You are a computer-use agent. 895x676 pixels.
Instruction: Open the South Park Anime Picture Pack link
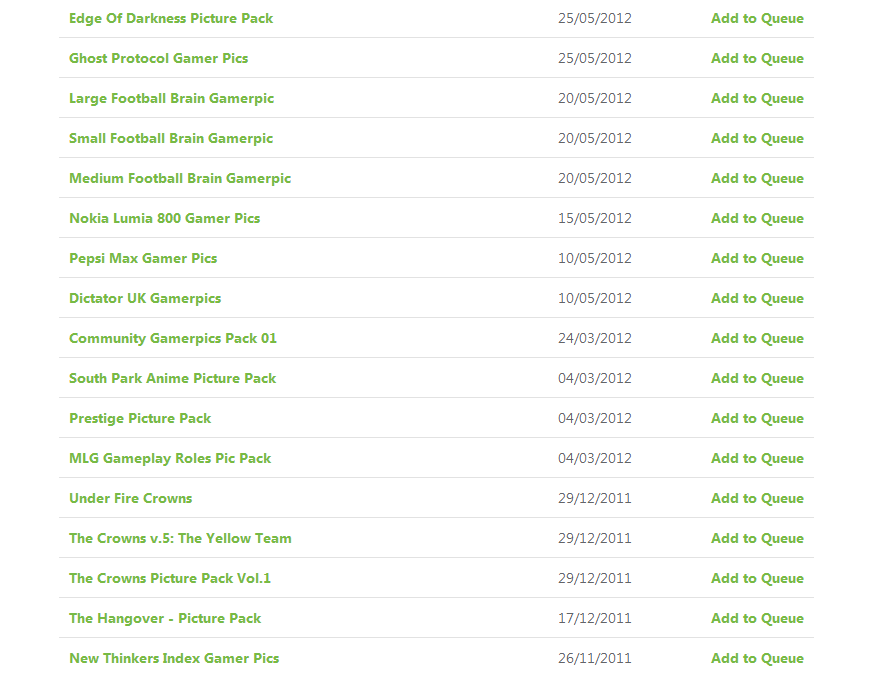tap(172, 378)
